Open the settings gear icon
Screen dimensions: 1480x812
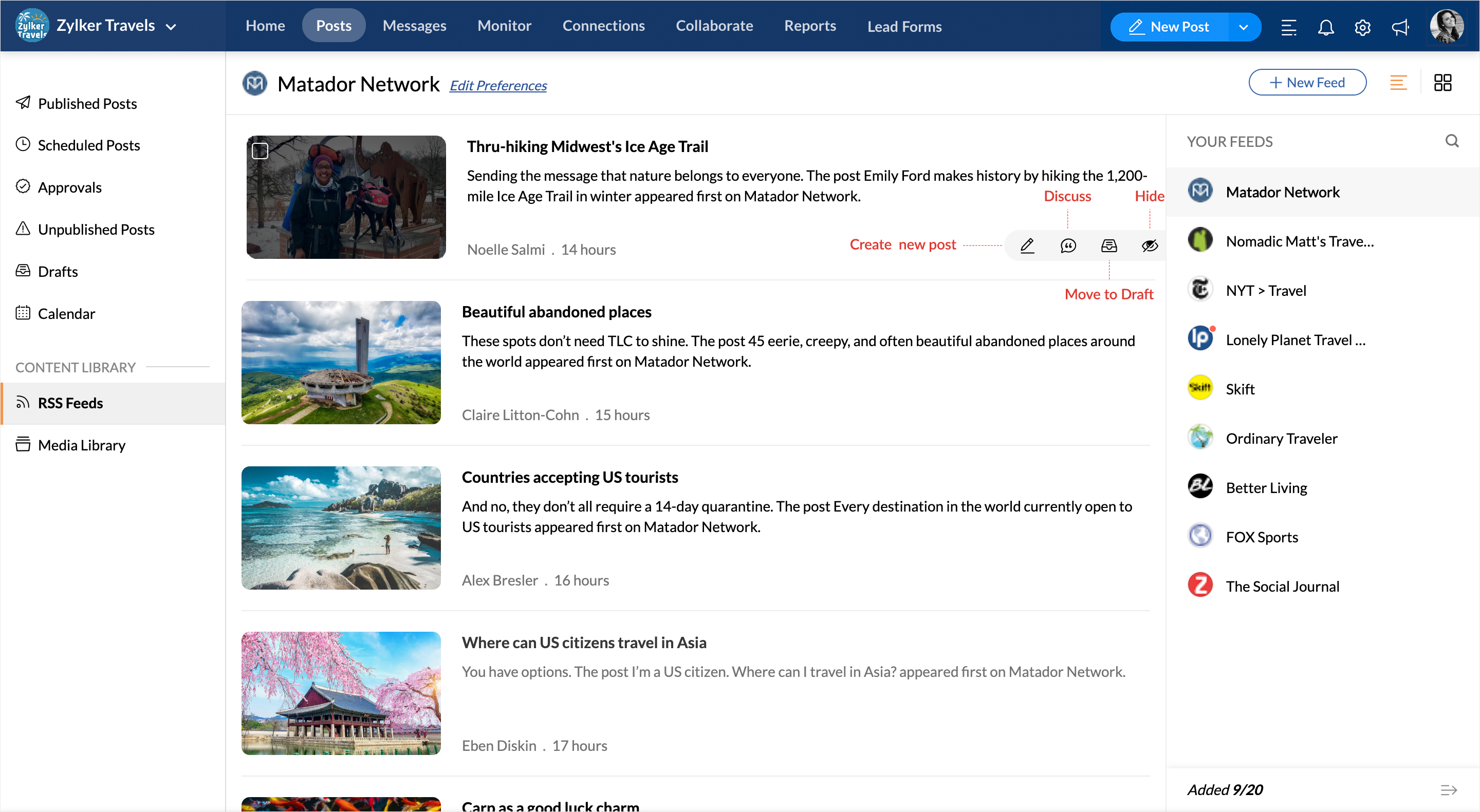[x=1362, y=27]
